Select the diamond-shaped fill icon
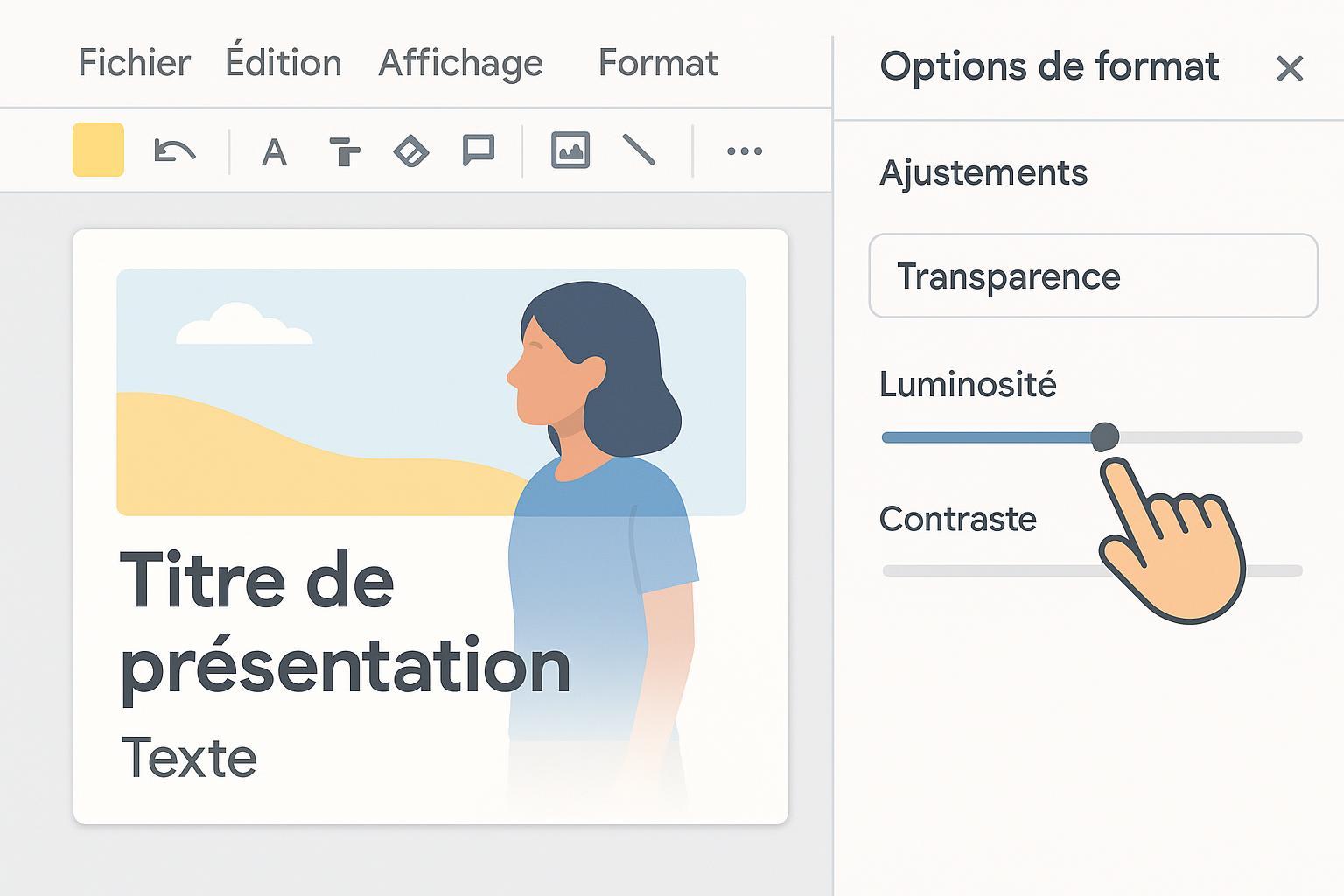Viewport: 1344px width, 896px height. tap(410, 151)
